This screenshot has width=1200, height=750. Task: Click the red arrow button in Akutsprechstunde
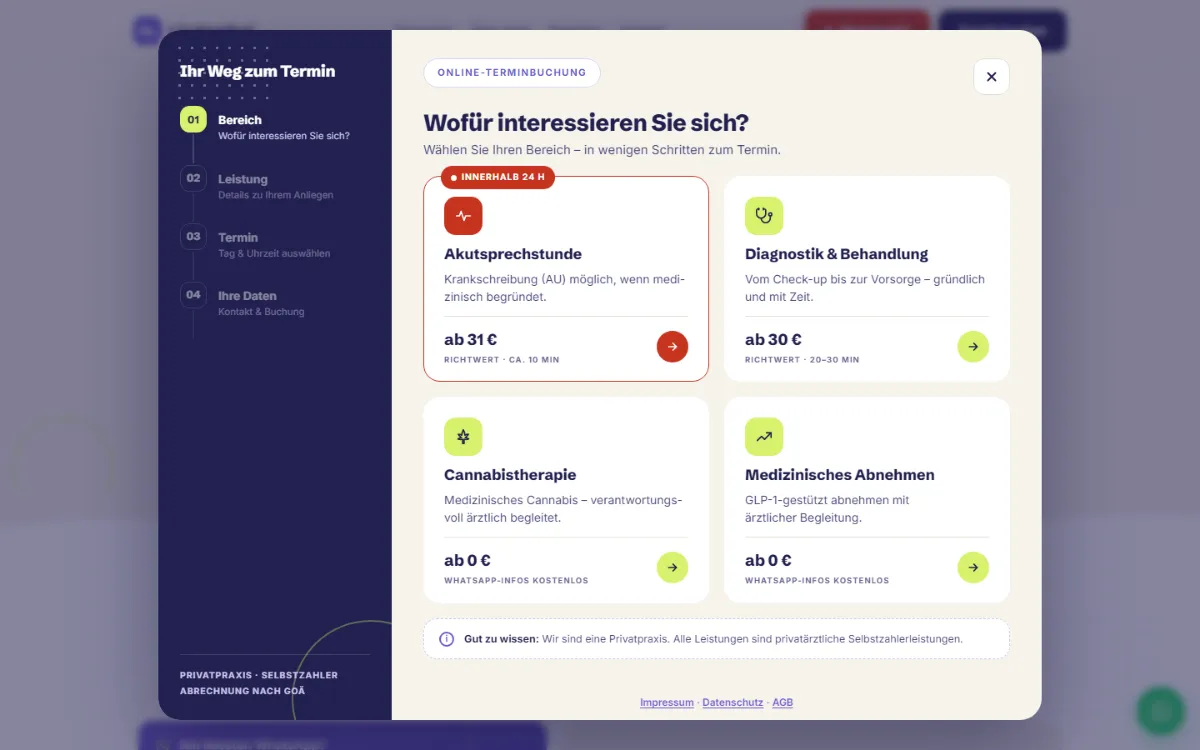[x=672, y=346]
